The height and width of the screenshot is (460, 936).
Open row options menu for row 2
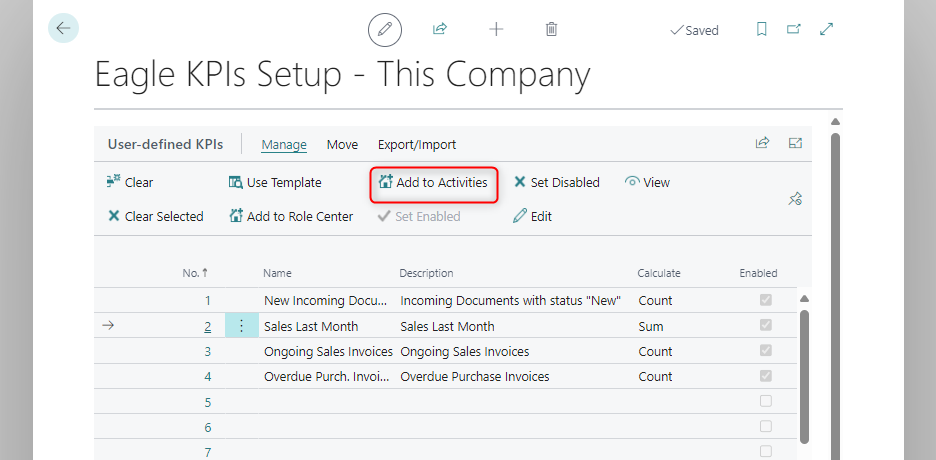coord(241,326)
